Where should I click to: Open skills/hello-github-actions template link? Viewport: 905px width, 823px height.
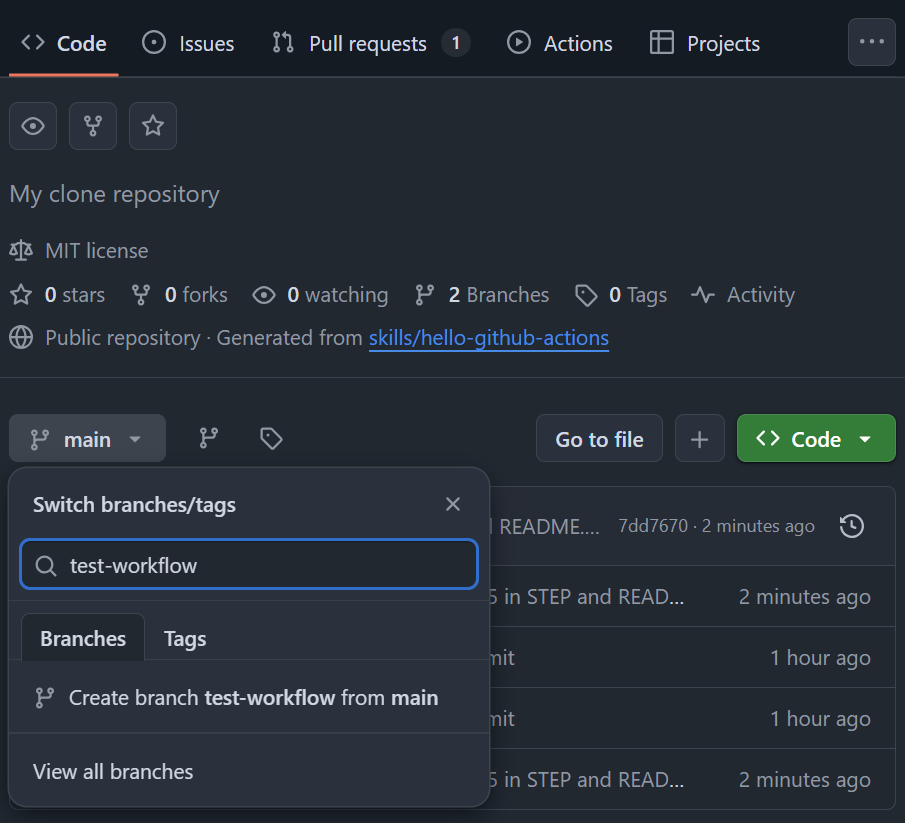[x=488, y=338]
